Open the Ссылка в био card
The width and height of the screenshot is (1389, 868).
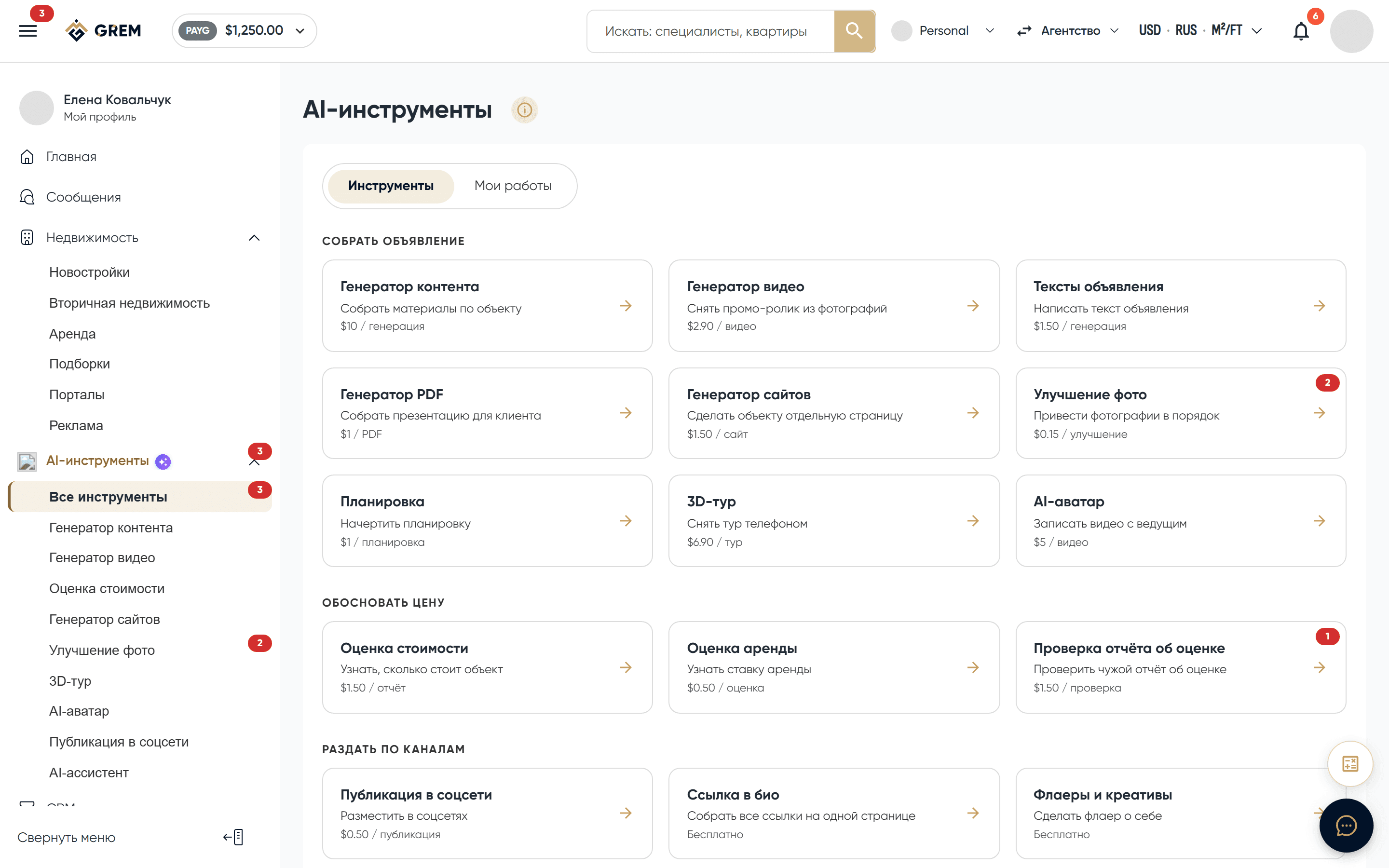point(833,814)
